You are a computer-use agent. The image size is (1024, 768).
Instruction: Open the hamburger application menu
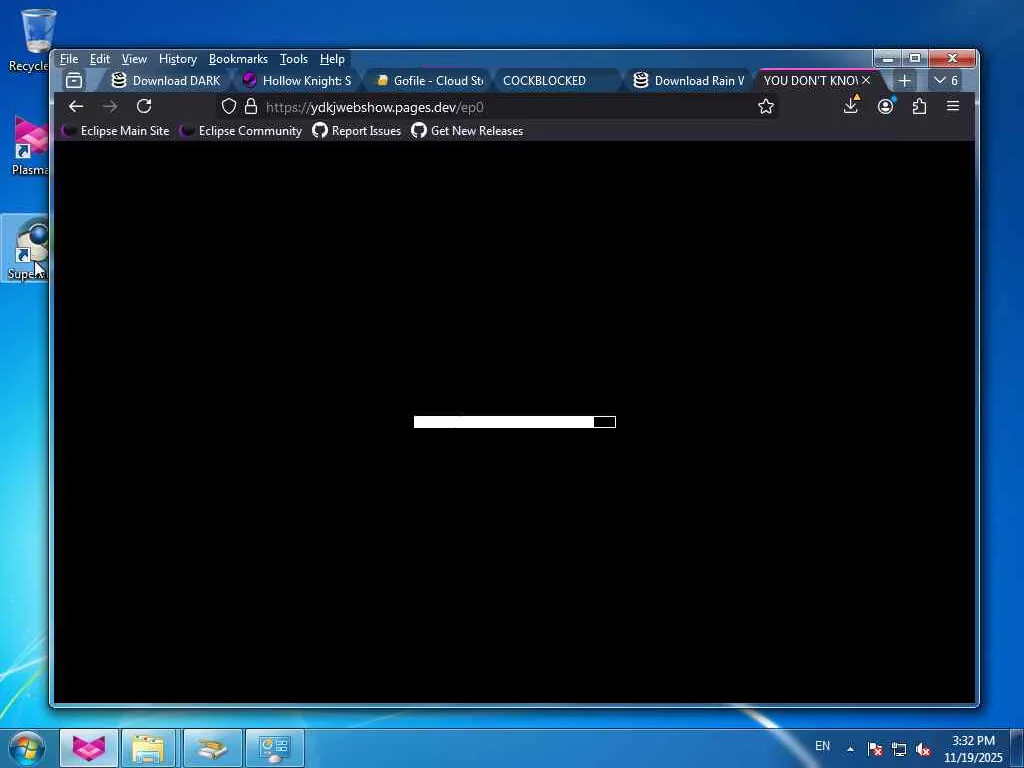pos(953,106)
